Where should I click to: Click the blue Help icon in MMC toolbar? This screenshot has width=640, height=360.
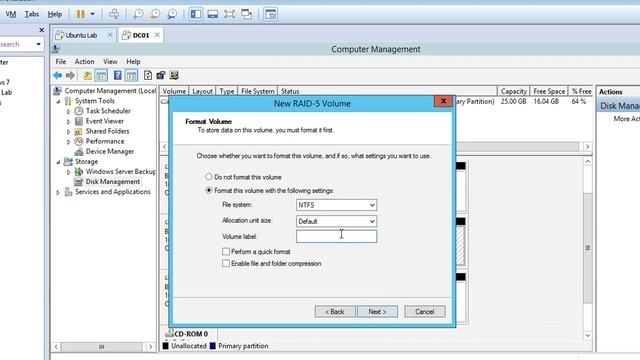pyautogui.click(x=118, y=76)
